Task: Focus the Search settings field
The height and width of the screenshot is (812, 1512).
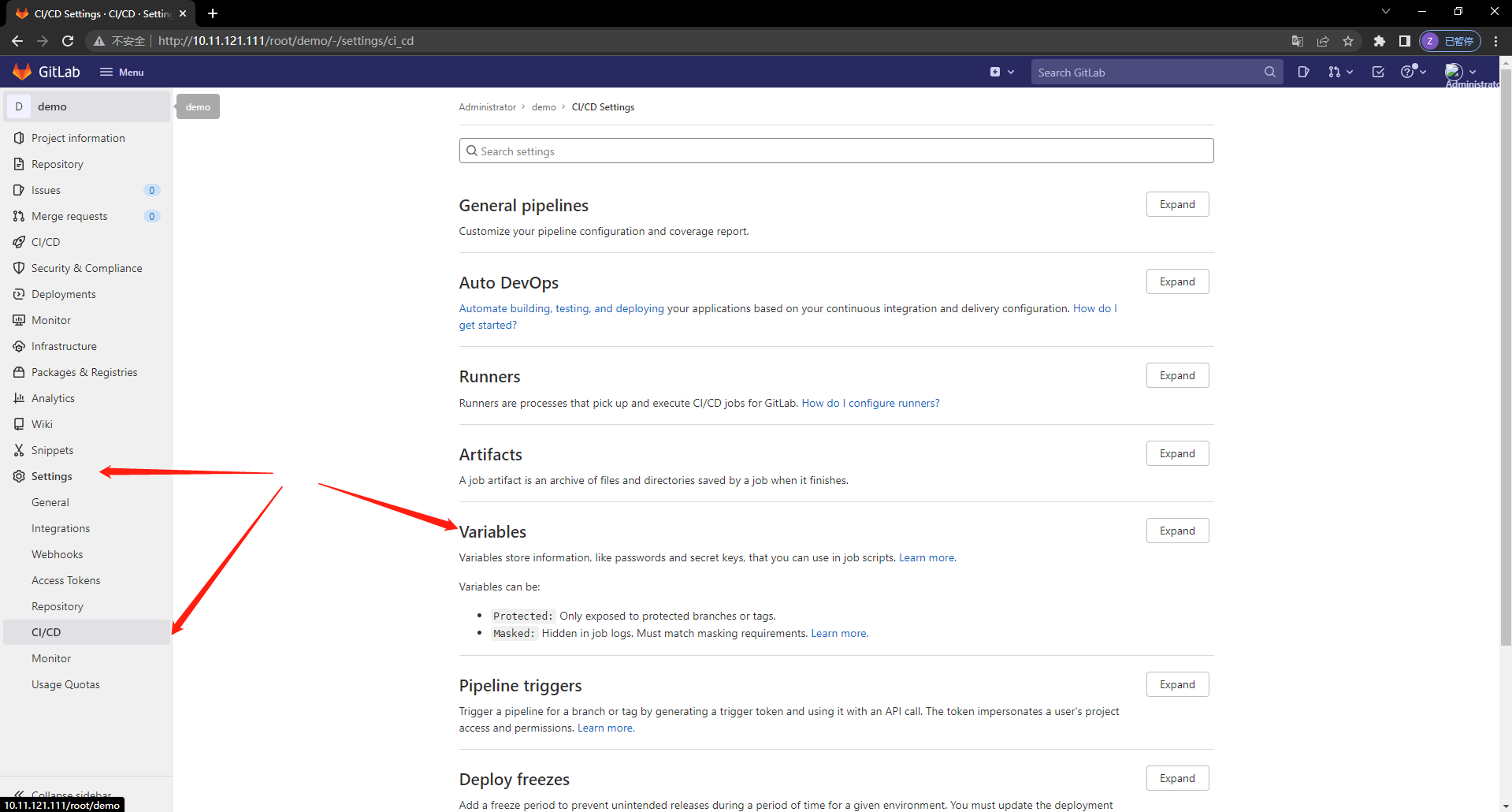Action: (x=836, y=151)
